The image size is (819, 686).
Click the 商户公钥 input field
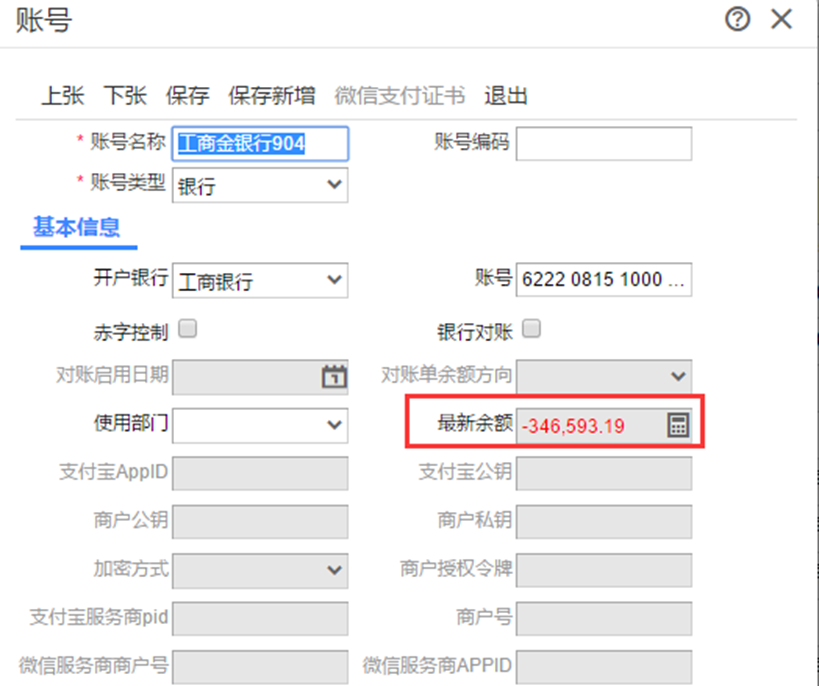pos(260,521)
